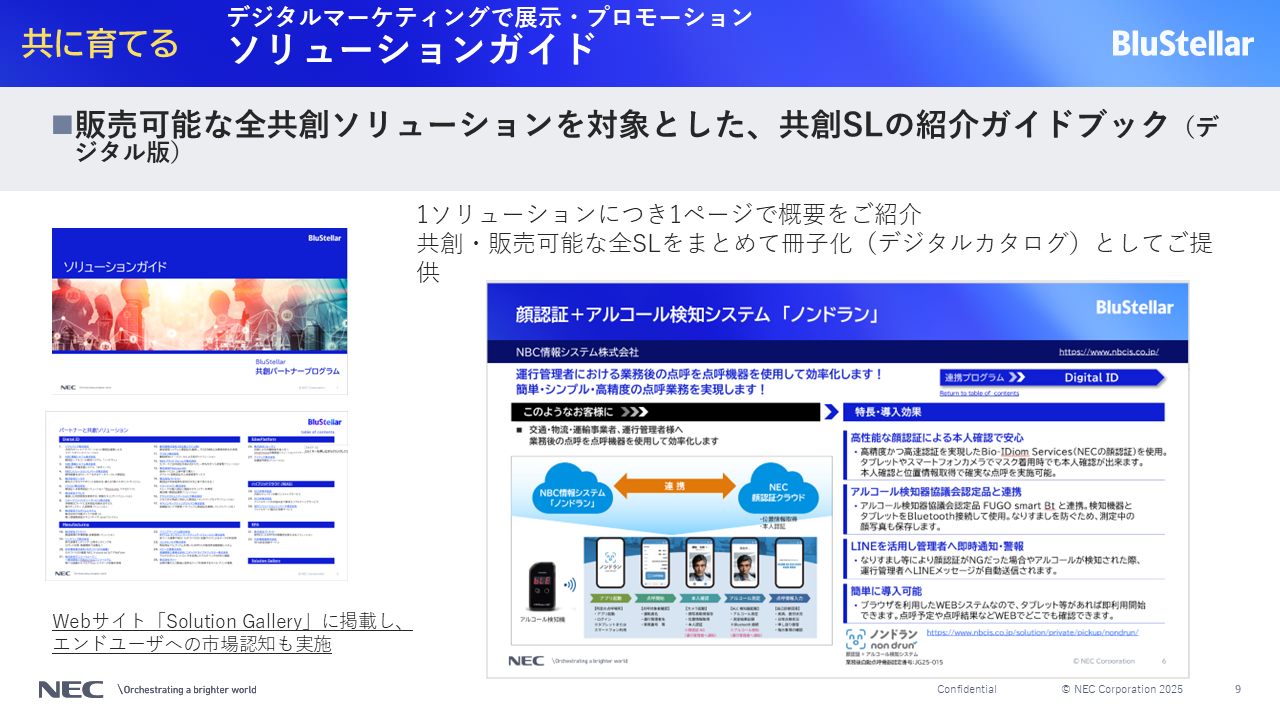1280x720 pixels.
Task: Open the https://www.nbcis.co.jp/ link
Action: [1108, 352]
